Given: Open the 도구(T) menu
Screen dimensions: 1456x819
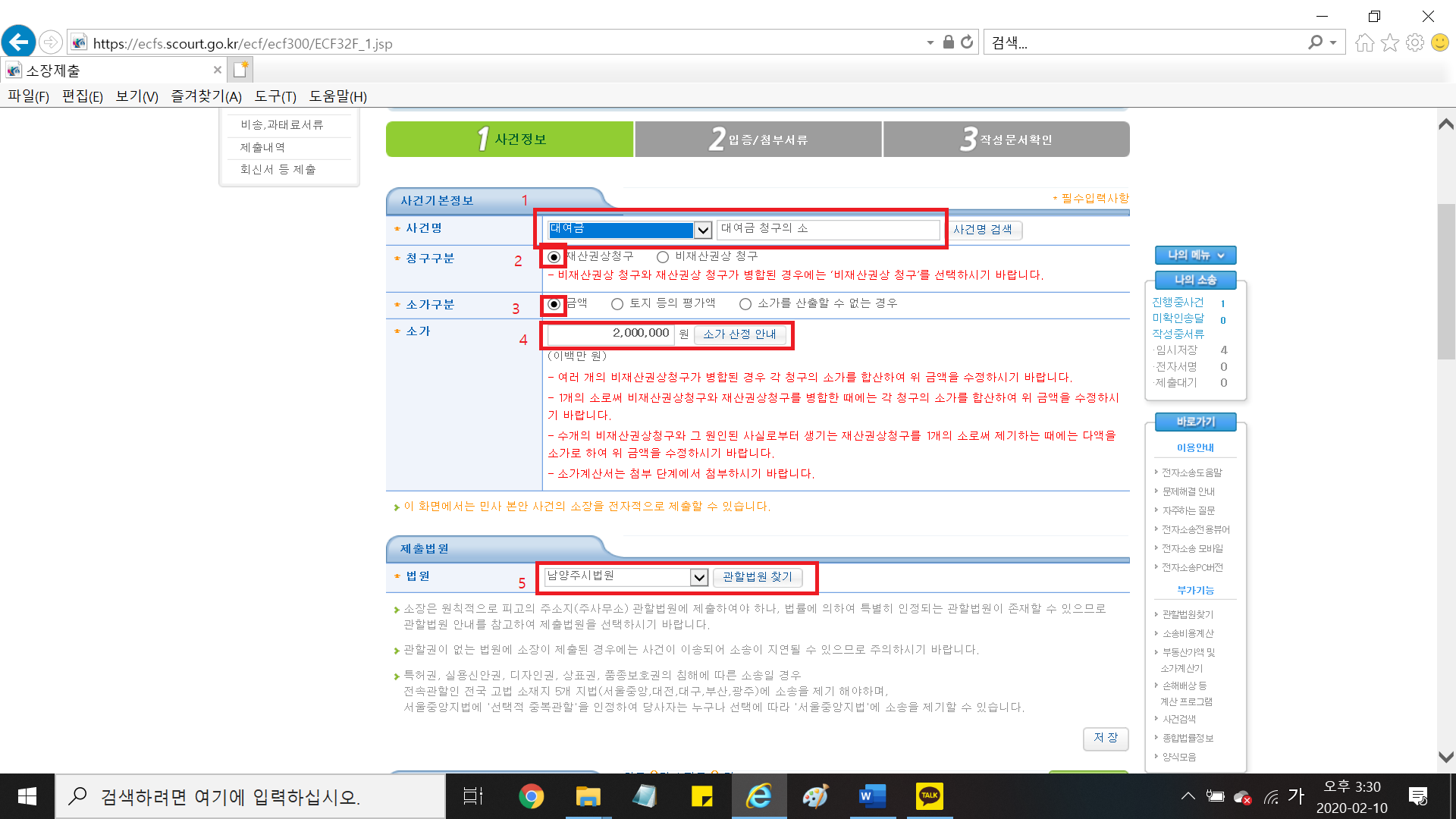Looking at the screenshot, I should [x=275, y=96].
